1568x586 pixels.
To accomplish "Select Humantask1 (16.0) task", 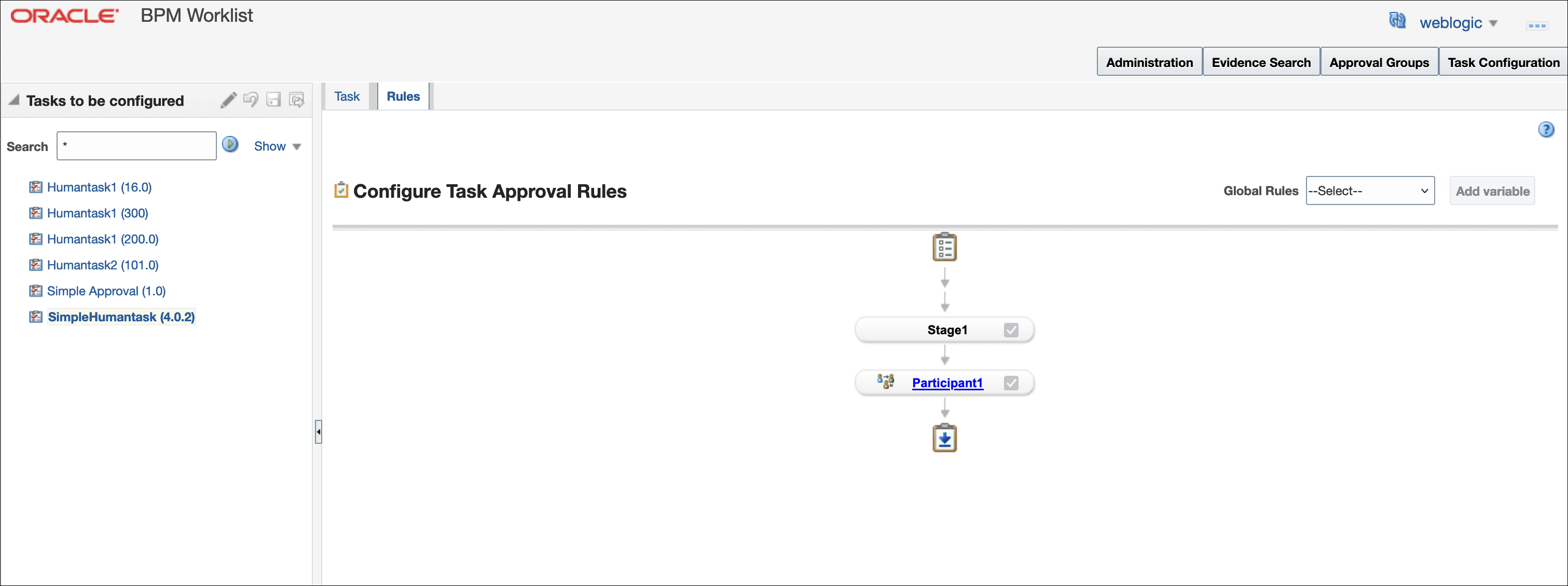I will (x=99, y=187).
